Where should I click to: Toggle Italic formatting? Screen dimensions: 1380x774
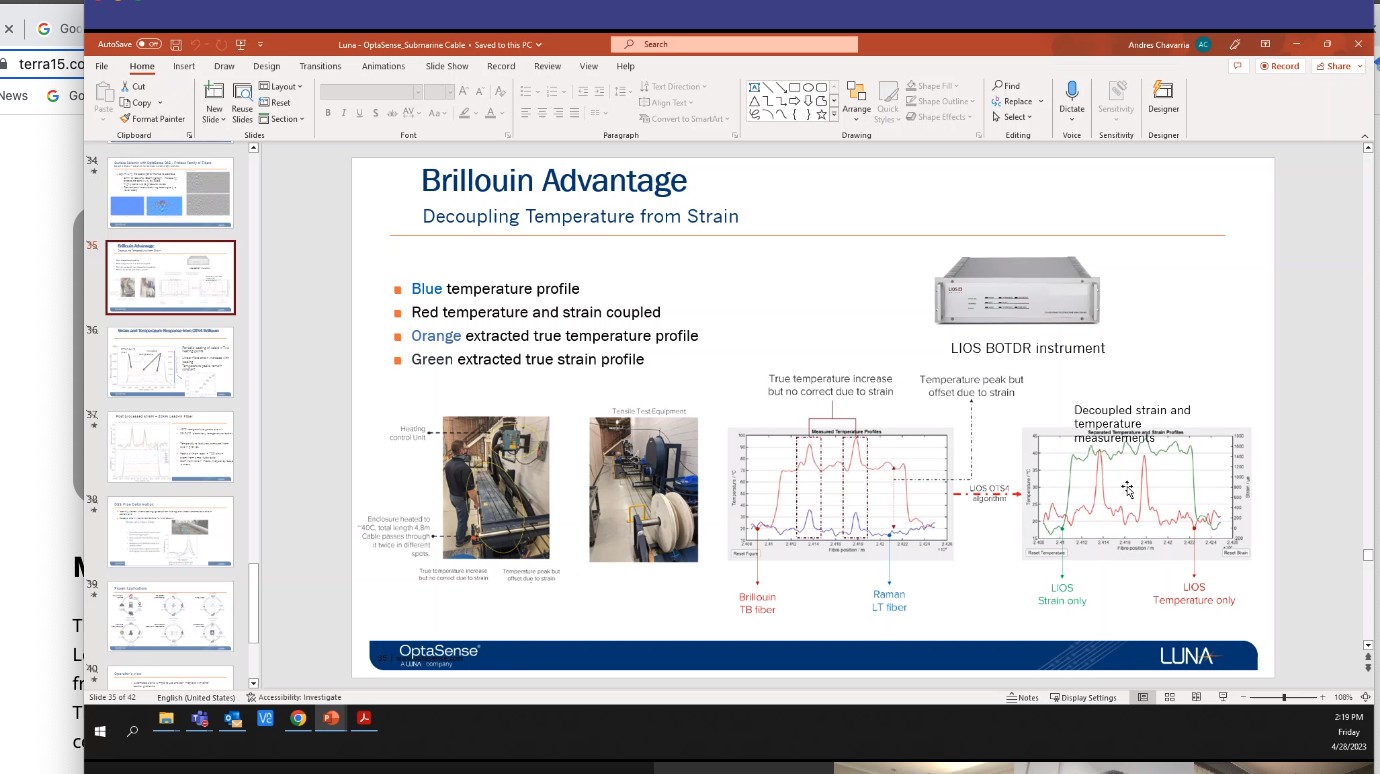(x=342, y=113)
